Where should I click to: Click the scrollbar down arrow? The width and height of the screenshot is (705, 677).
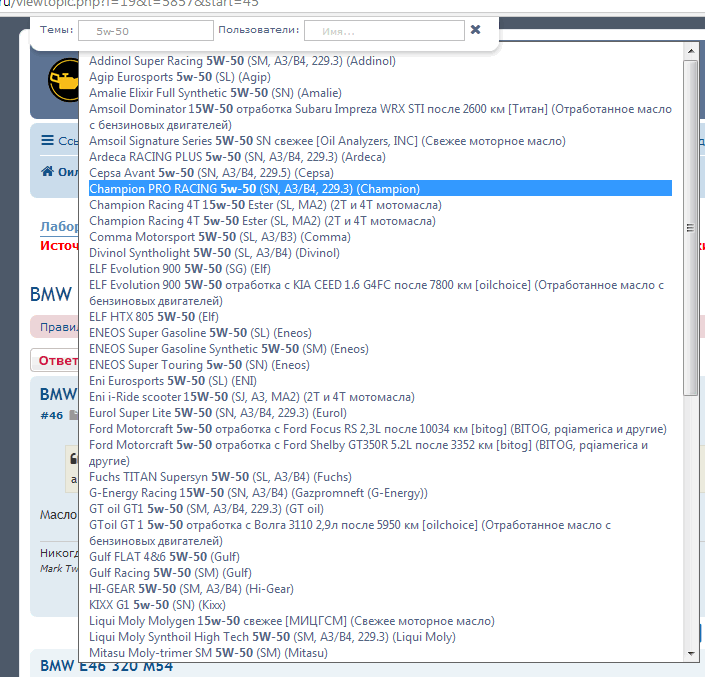click(690, 654)
